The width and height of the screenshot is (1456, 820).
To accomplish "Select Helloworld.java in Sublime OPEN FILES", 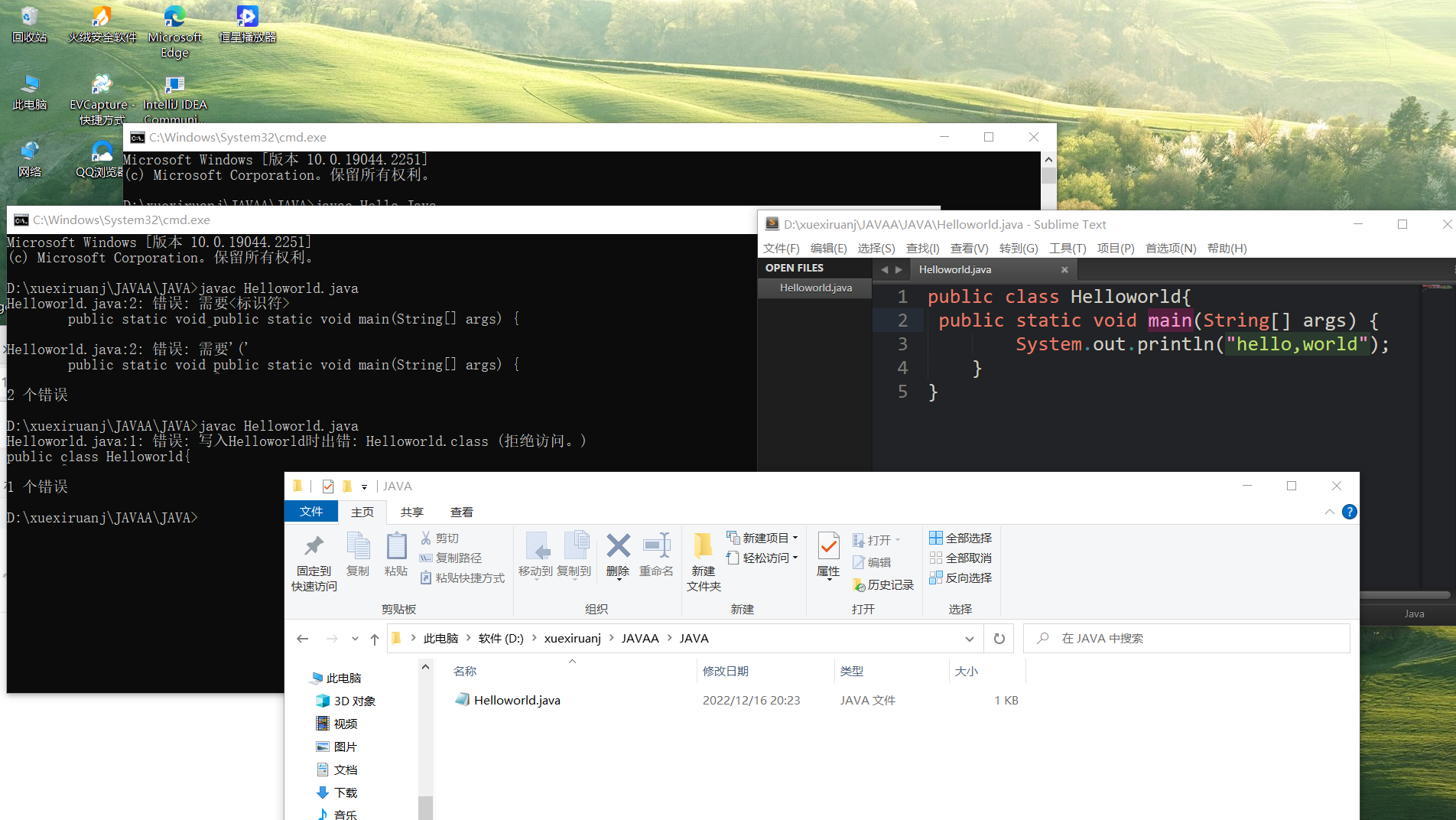I will (x=815, y=288).
